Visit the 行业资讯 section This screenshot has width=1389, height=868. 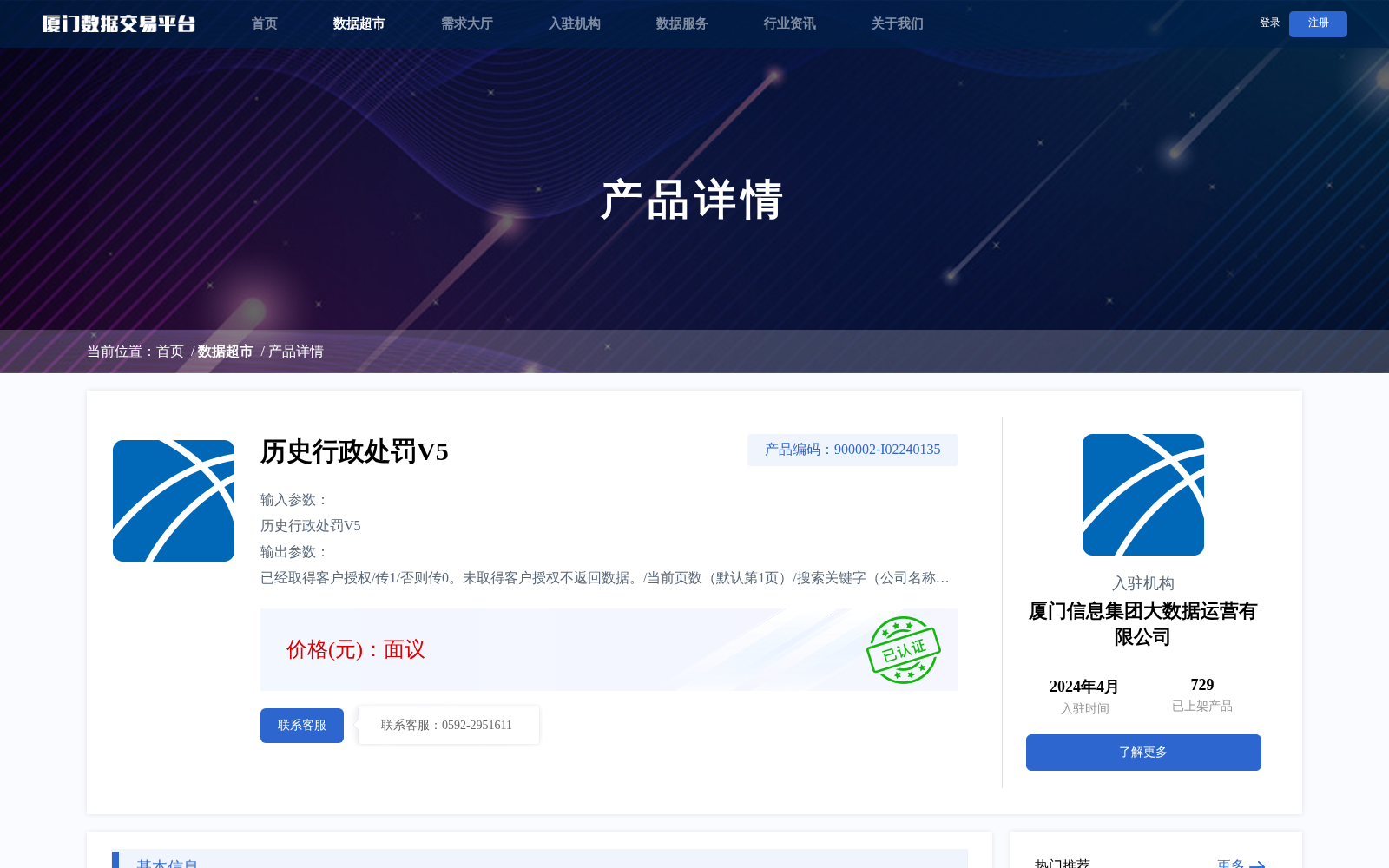click(x=789, y=23)
